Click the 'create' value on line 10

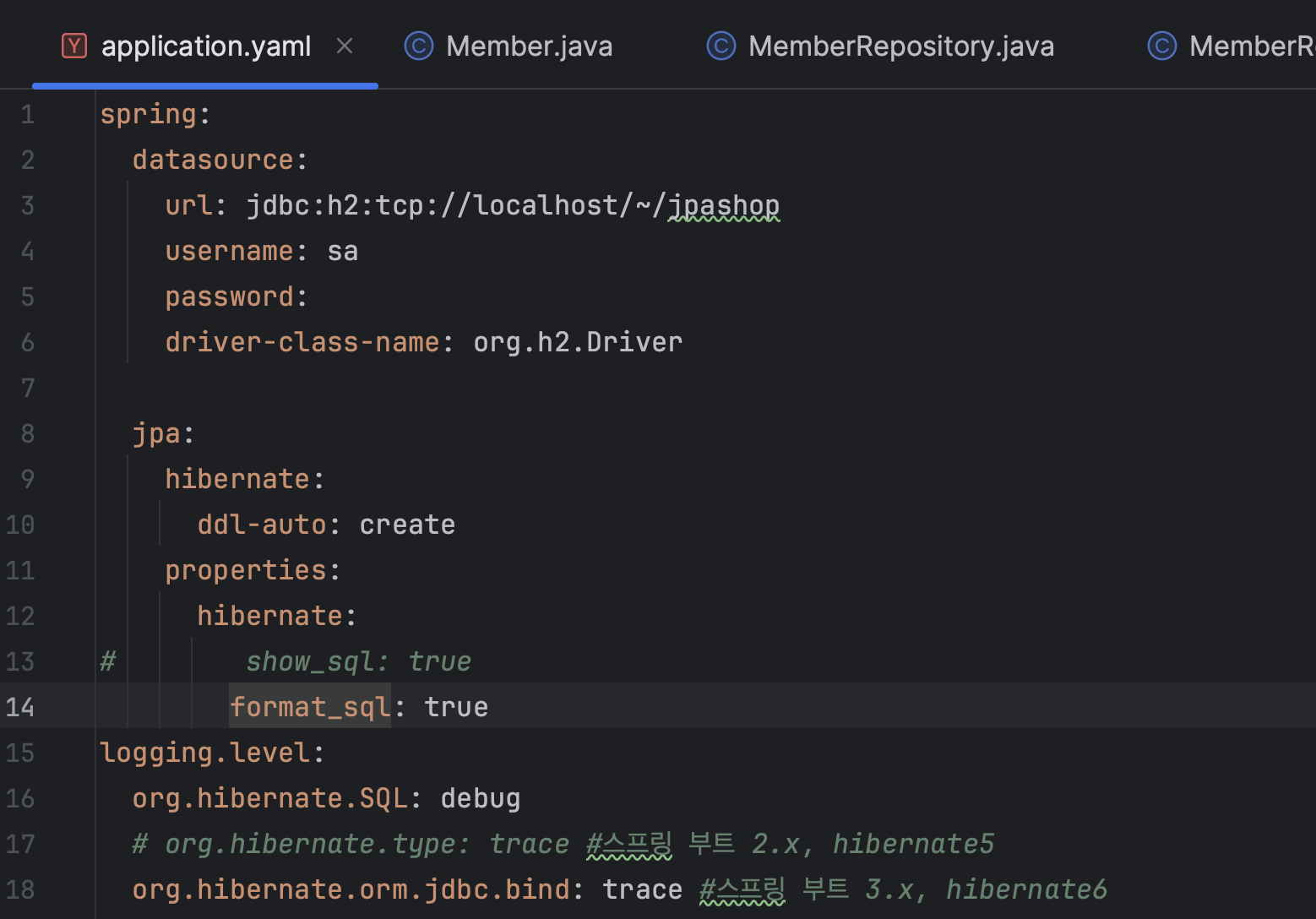point(407,525)
